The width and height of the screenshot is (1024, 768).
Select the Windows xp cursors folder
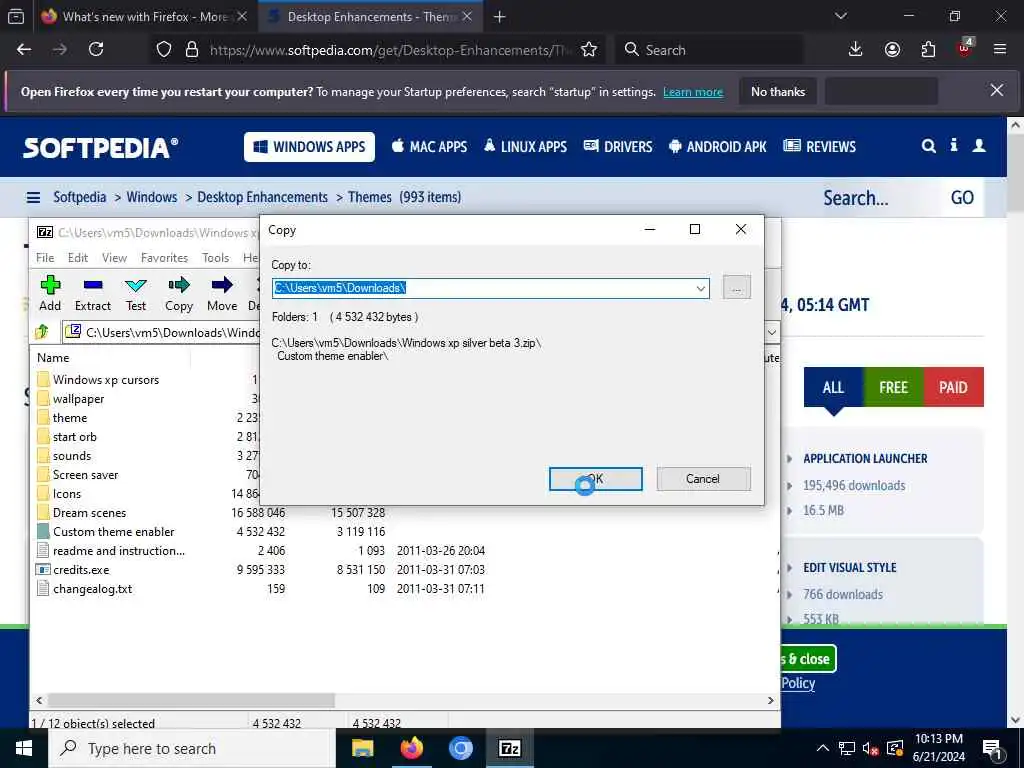tap(98, 379)
